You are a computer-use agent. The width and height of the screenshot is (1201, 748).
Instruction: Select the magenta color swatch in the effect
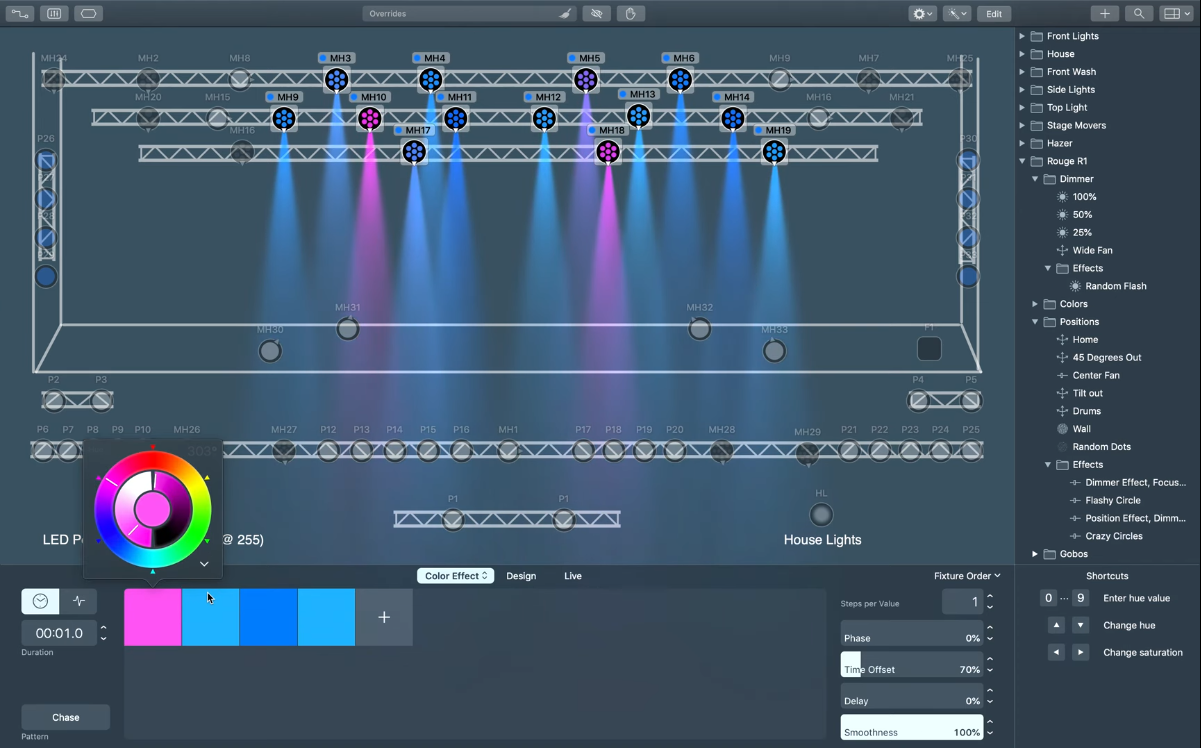tap(152, 617)
